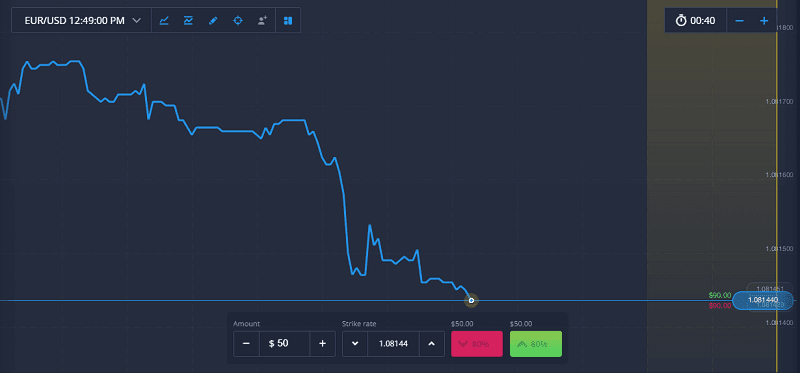Open the multi-chart layout icon
This screenshot has height=373, width=800.
click(x=288, y=20)
